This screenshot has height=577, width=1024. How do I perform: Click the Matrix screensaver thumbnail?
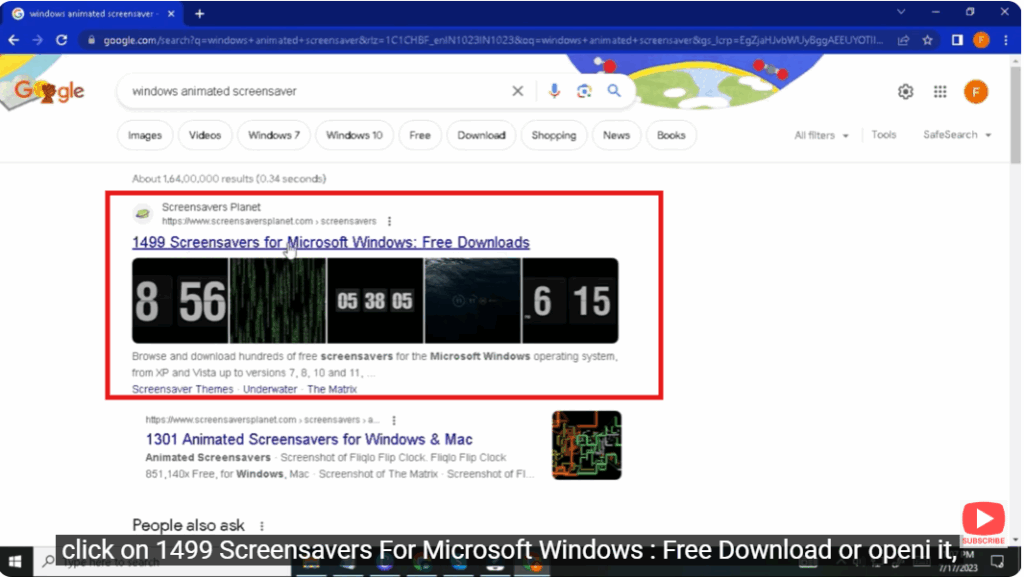[x=280, y=300]
